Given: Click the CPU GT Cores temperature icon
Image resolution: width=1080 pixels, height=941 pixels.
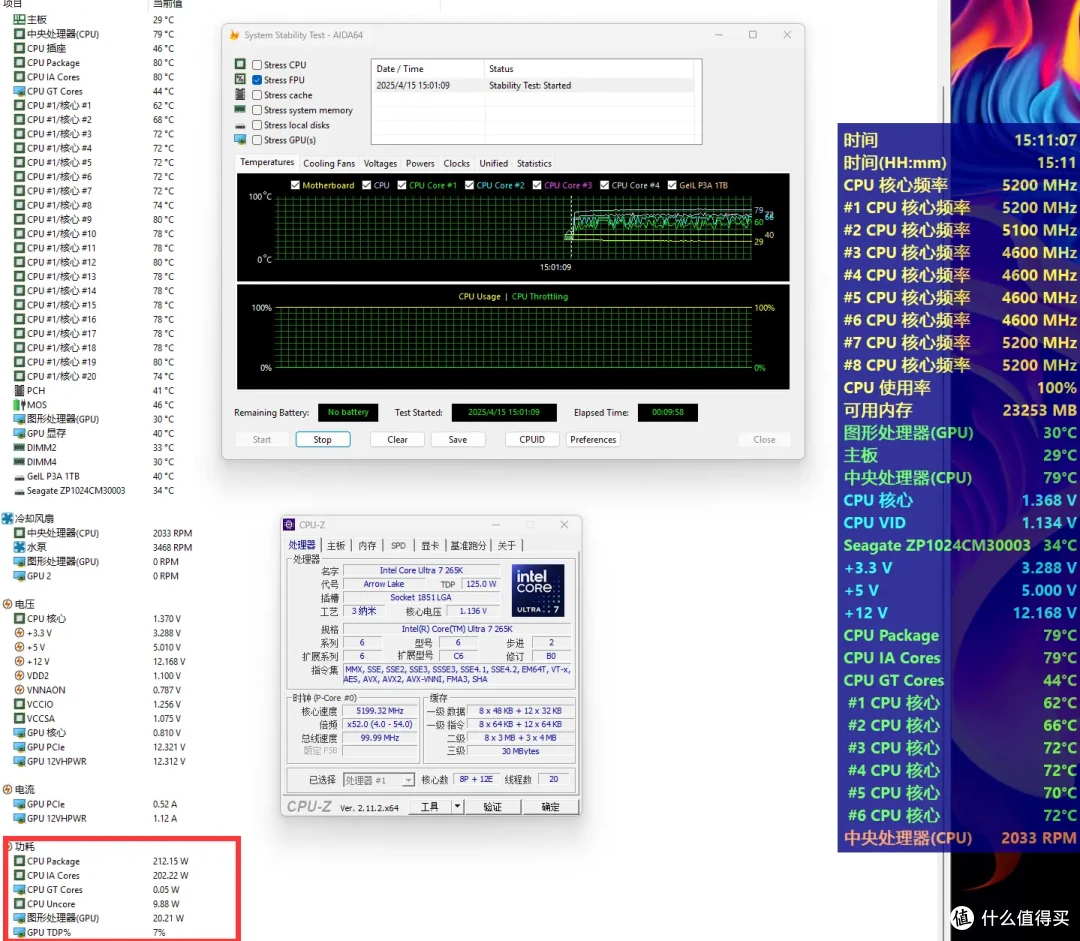Looking at the screenshot, I should (19, 91).
